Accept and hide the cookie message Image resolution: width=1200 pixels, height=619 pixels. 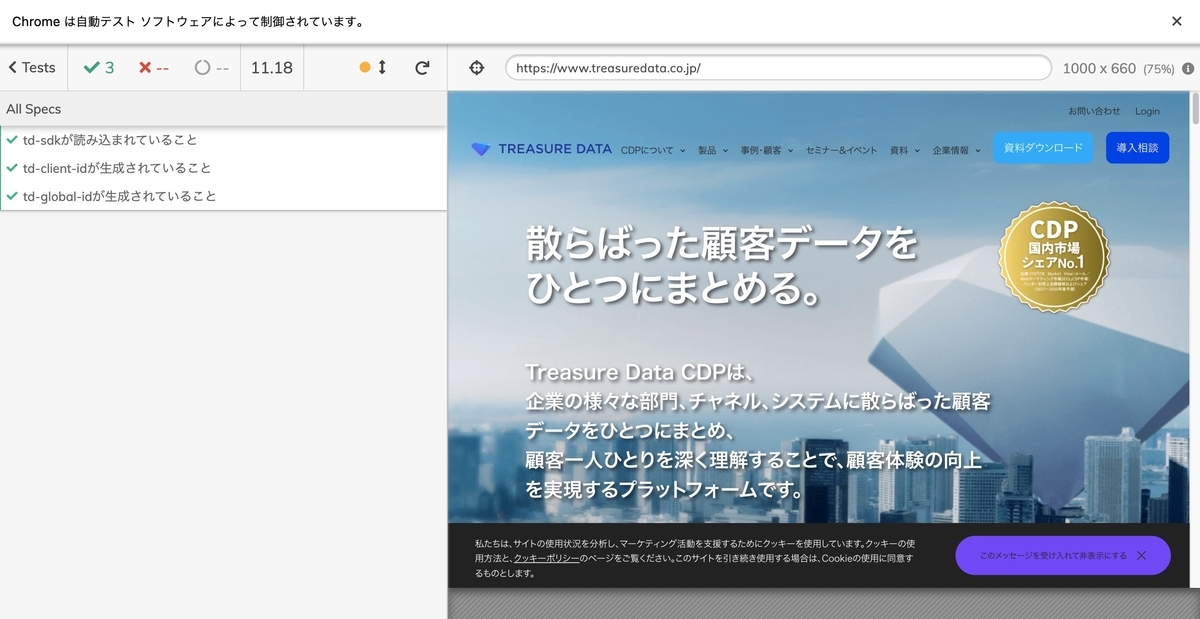coord(1062,555)
